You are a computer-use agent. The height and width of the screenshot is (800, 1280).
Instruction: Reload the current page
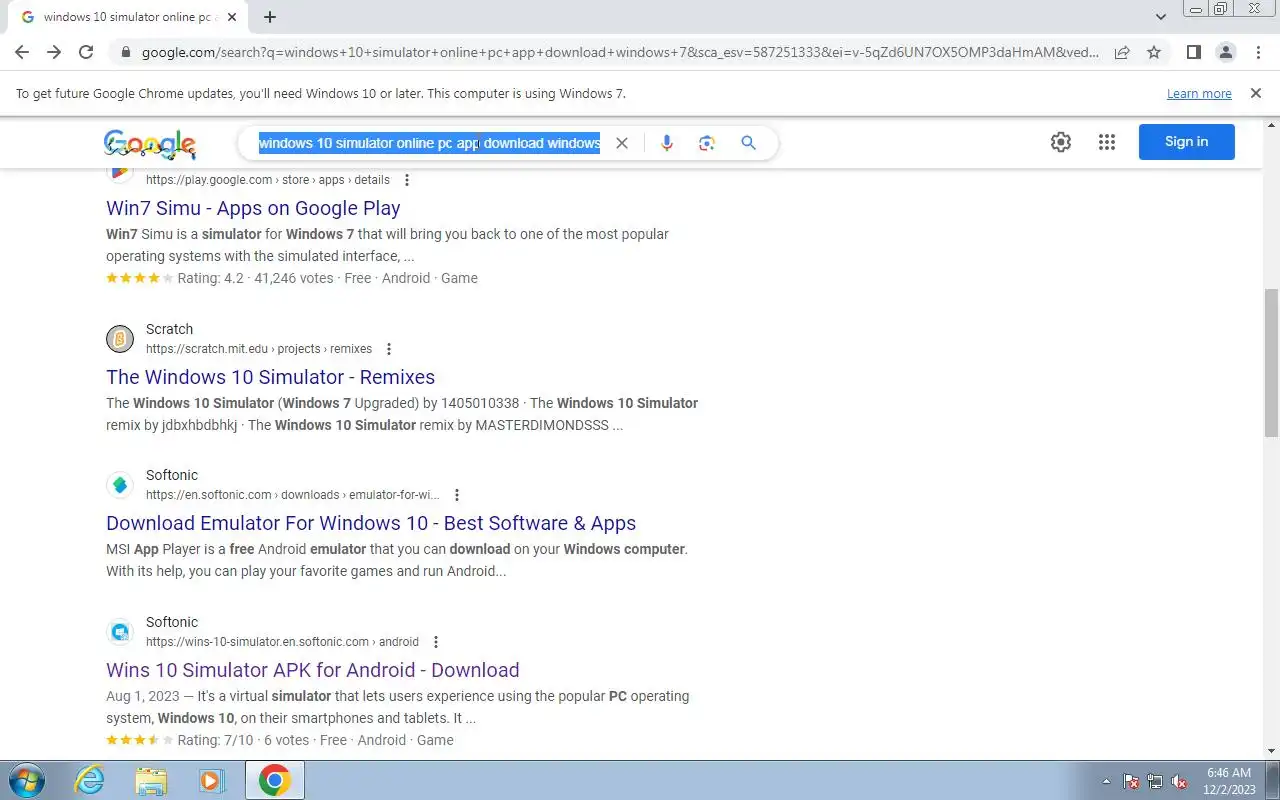[x=86, y=52]
